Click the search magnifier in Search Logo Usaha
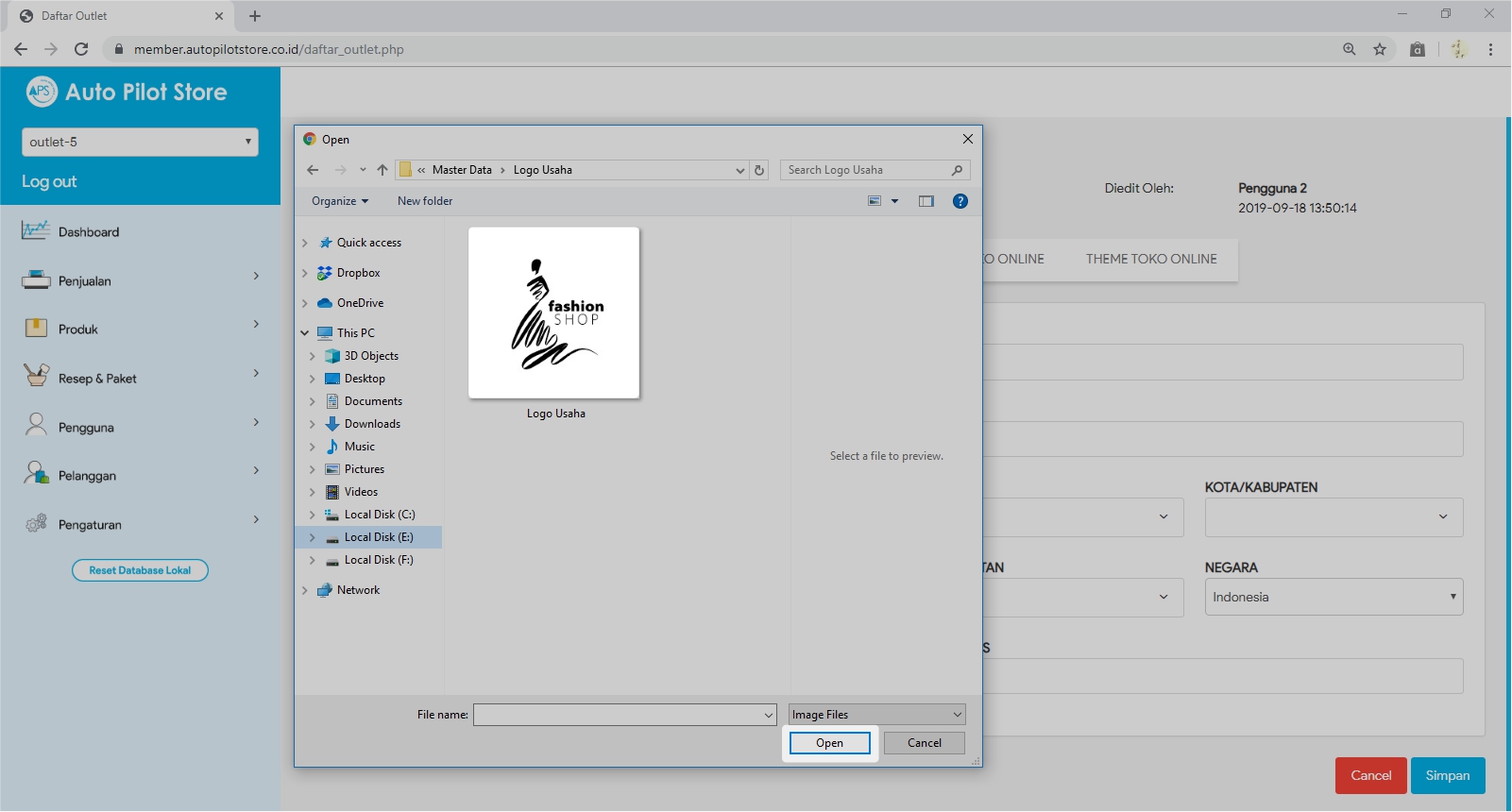The height and width of the screenshot is (812, 1512). point(957,170)
